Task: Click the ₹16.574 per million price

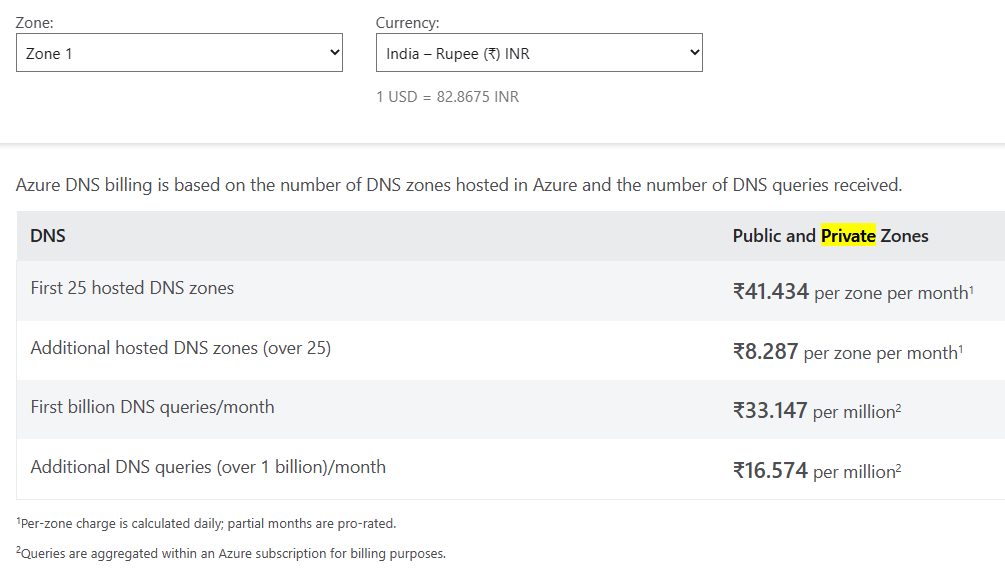Action: point(817,470)
